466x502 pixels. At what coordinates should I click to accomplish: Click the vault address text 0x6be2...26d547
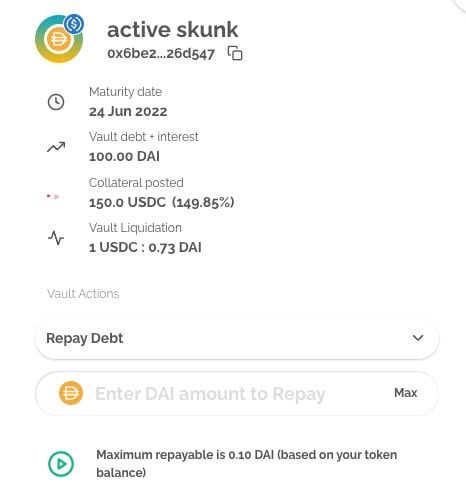coord(161,54)
